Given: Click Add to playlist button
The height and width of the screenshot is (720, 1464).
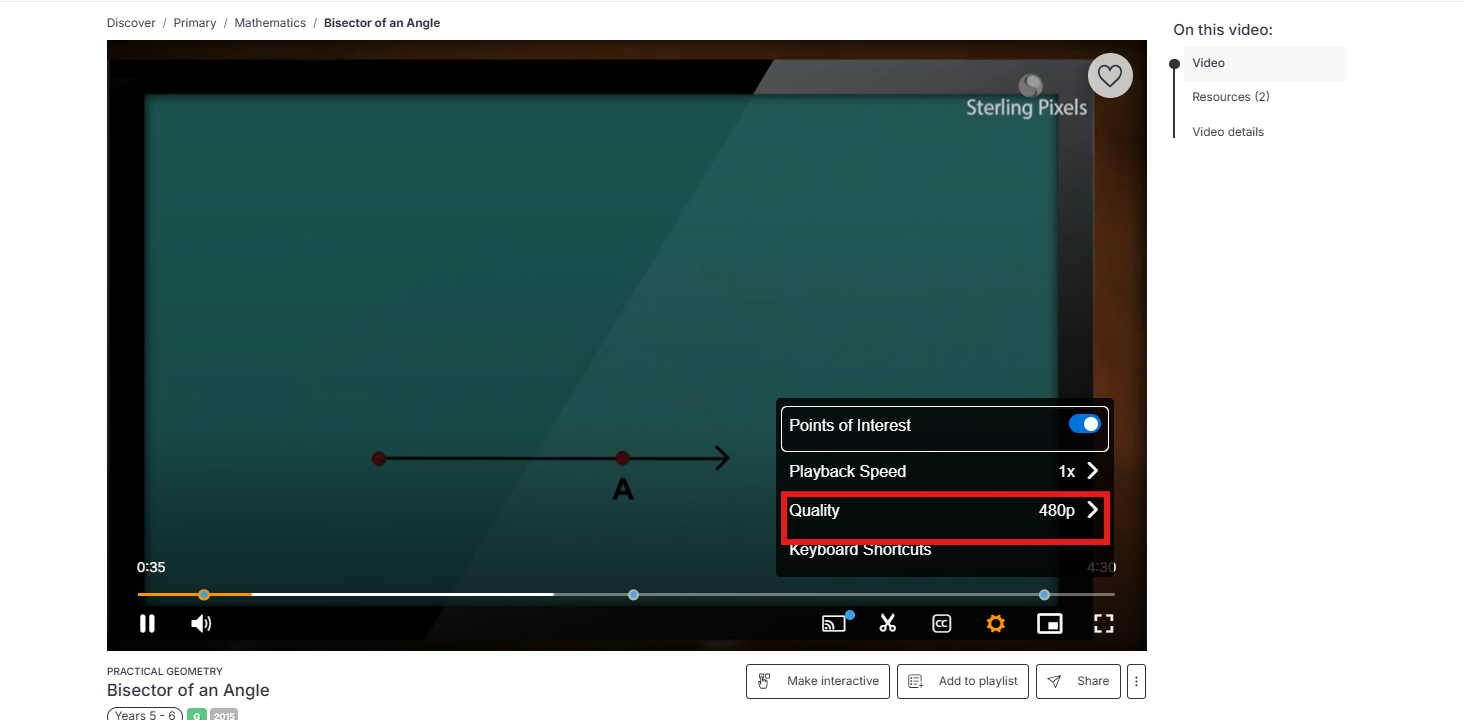Looking at the screenshot, I should [963, 681].
